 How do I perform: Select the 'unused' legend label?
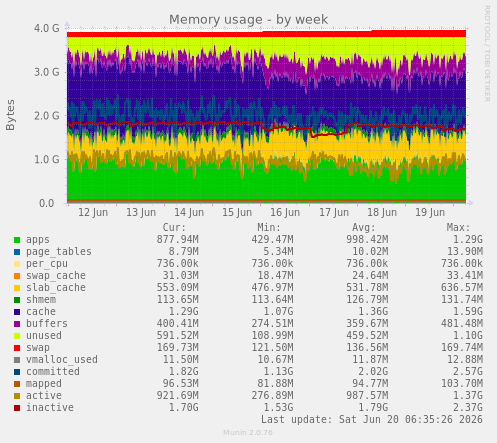click(x=44, y=336)
